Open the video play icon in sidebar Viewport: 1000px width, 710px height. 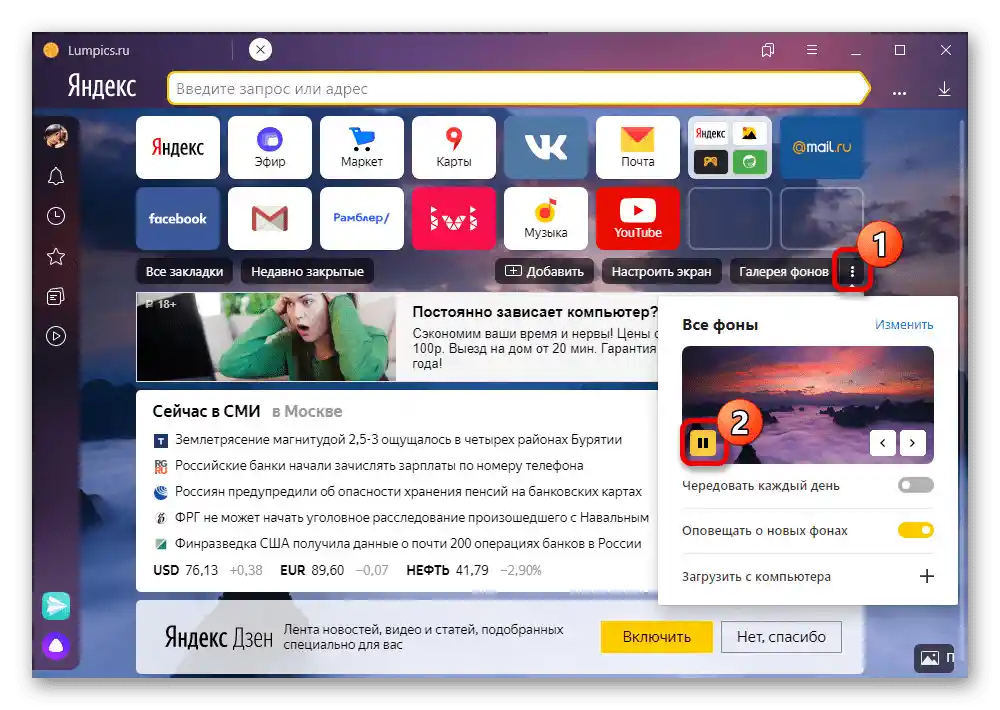pyautogui.click(x=56, y=336)
